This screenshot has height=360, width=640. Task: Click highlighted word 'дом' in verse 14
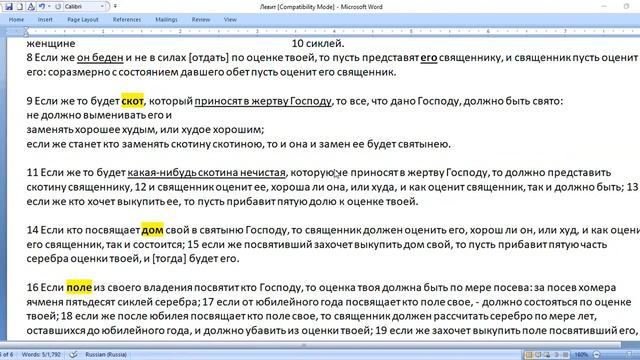click(152, 230)
